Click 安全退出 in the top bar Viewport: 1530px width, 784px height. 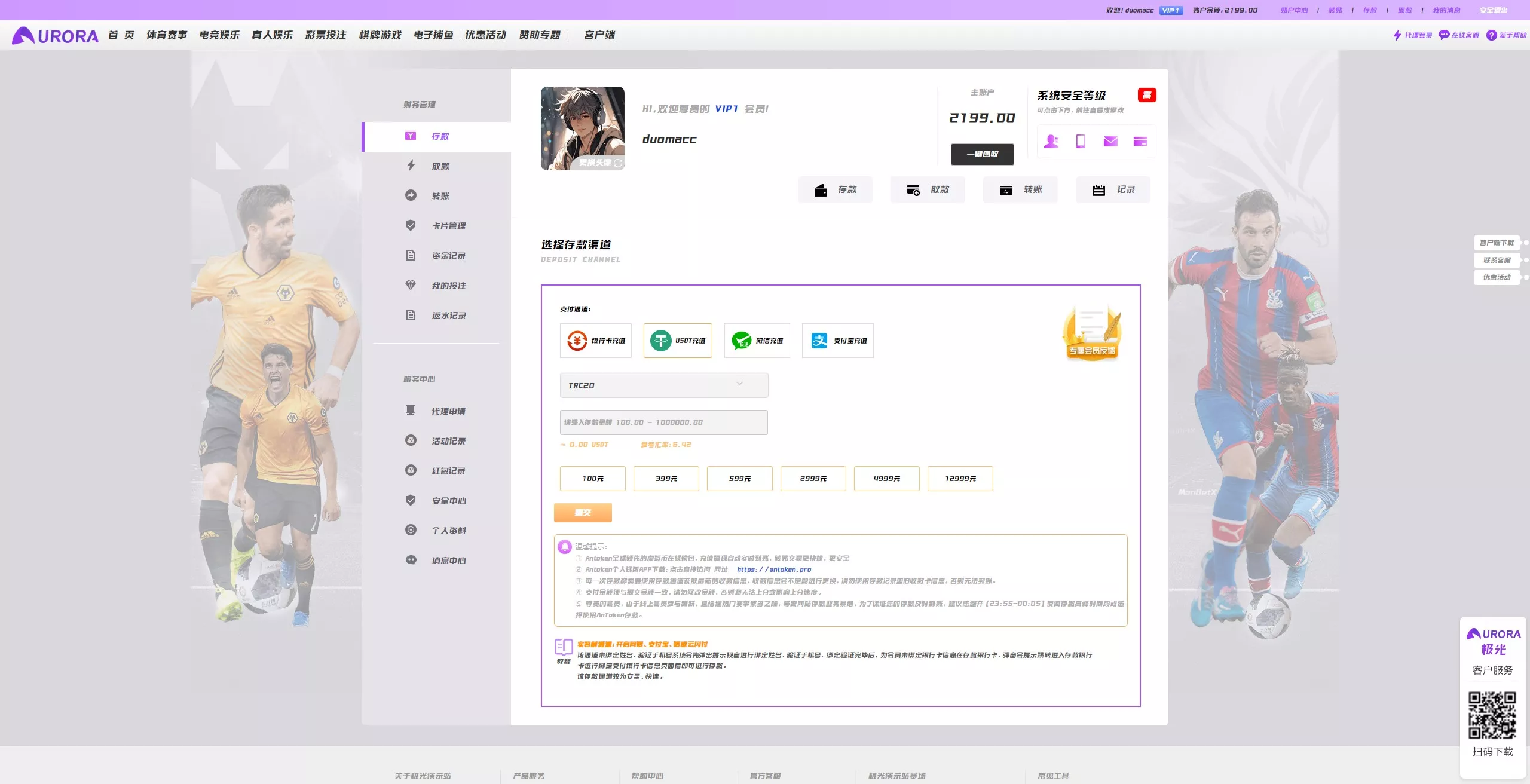coord(1494,10)
